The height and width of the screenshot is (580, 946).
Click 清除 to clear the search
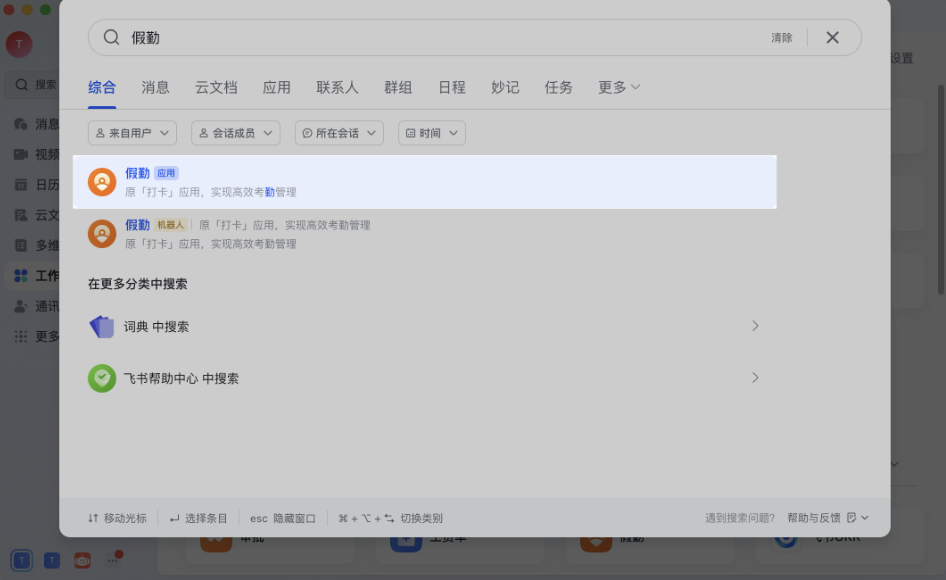pos(782,37)
